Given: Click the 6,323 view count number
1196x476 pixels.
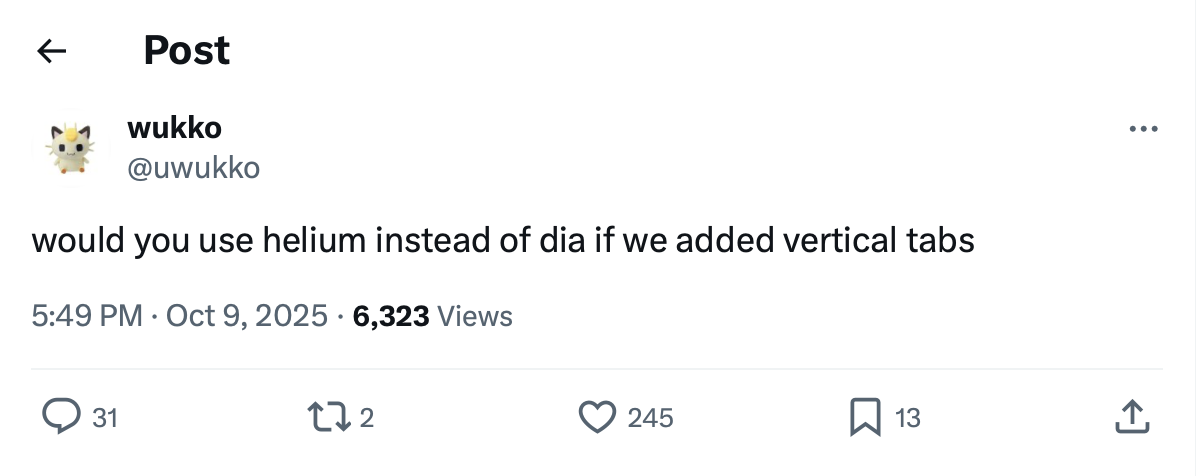Looking at the screenshot, I should 391,317.
